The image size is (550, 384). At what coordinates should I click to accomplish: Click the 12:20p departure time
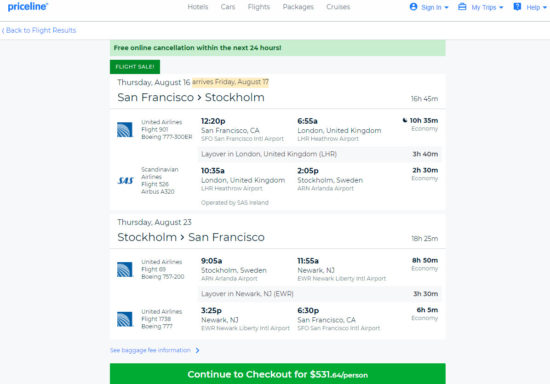[213, 121]
